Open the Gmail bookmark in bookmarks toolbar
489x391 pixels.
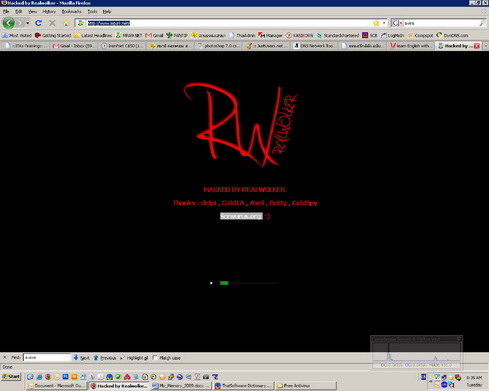click(154, 35)
